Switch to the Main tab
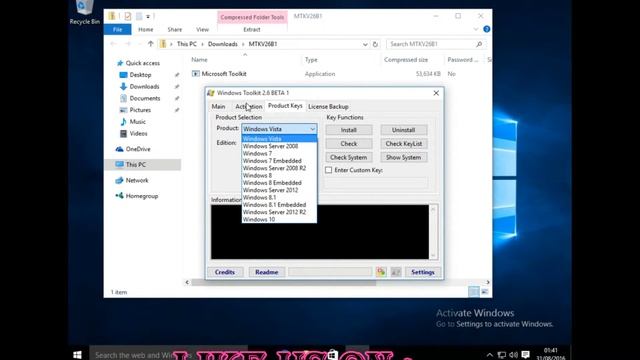The height and width of the screenshot is (360, 640). (218, 107)
